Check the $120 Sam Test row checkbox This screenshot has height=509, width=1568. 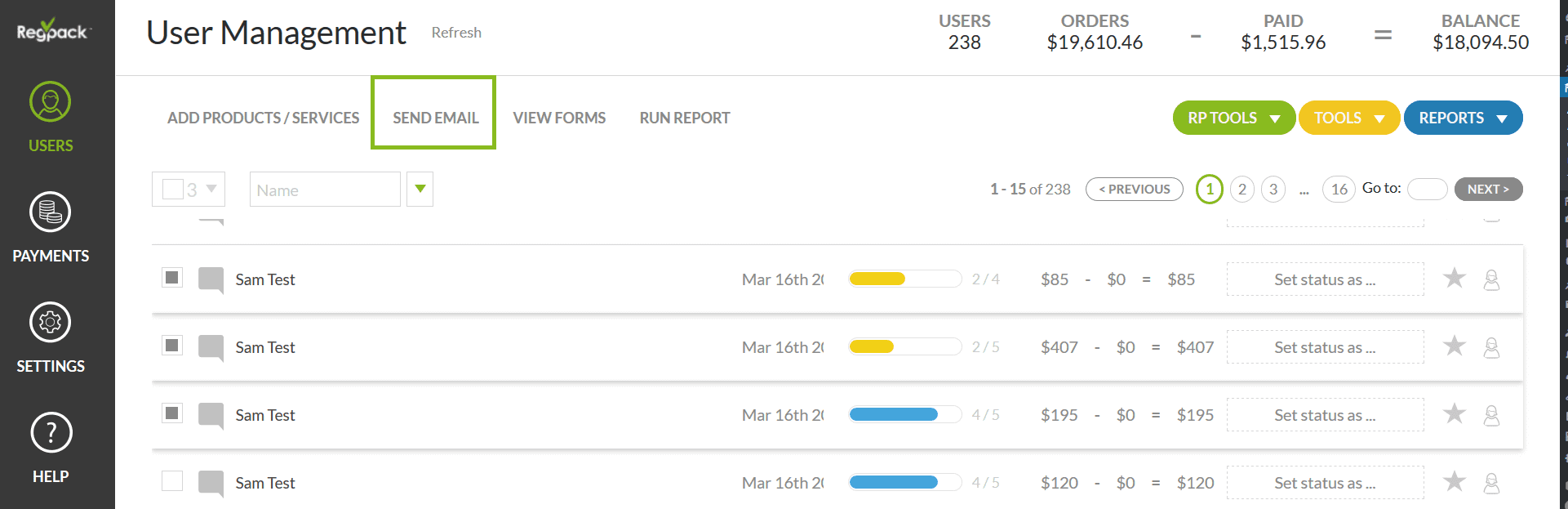click(172, 481)
